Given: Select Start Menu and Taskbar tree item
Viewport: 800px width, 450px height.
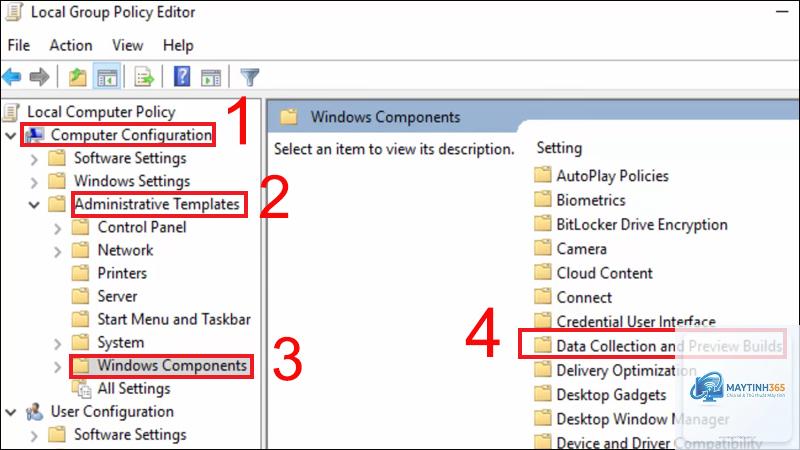Looking at the screenshot, I should tap(174, 319).
